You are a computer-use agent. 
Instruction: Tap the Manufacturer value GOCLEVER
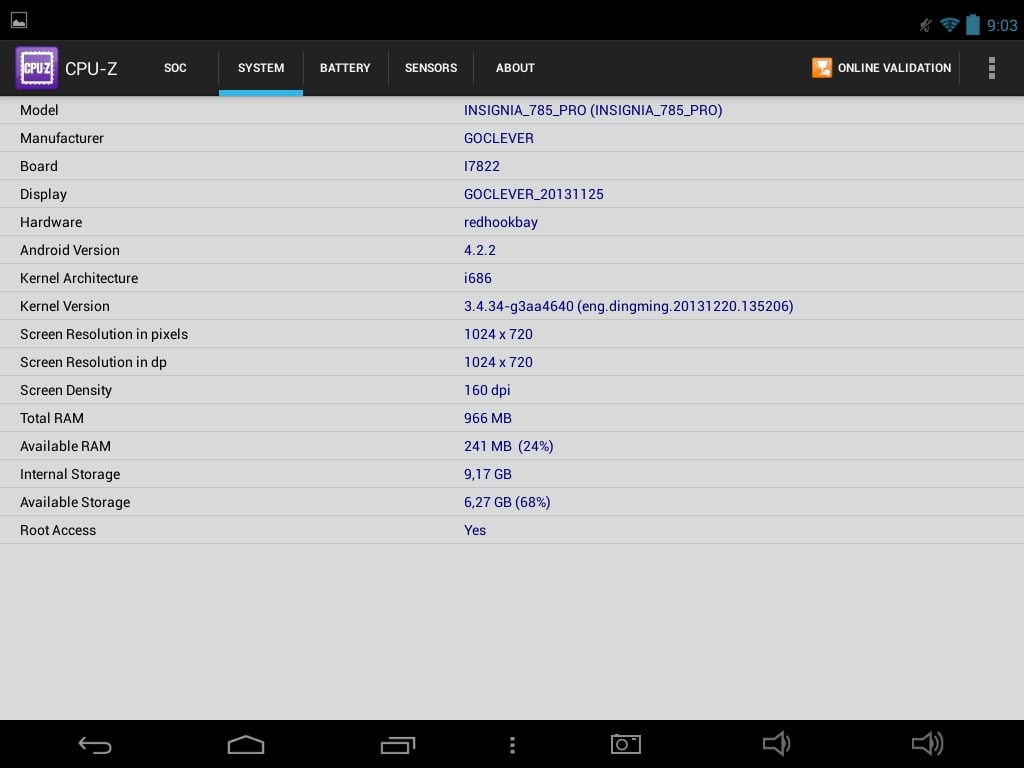pos(499,138)
